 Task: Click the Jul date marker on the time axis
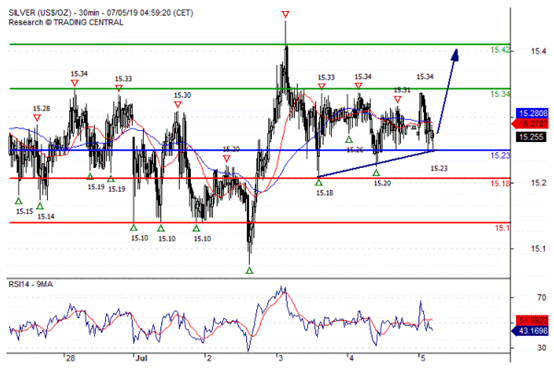point(141,358)
